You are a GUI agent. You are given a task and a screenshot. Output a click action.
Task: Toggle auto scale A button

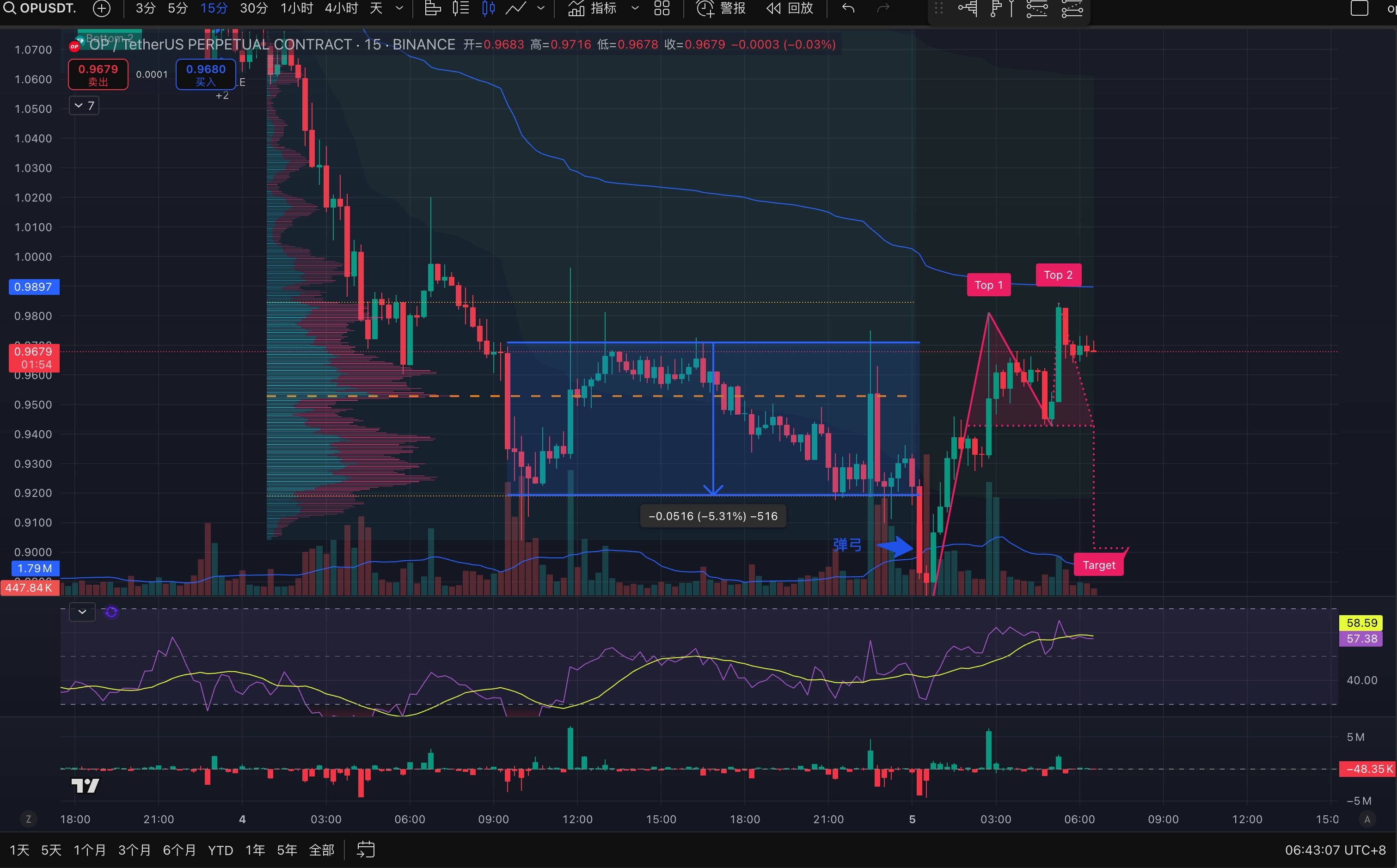click(x=1367, y=819)
